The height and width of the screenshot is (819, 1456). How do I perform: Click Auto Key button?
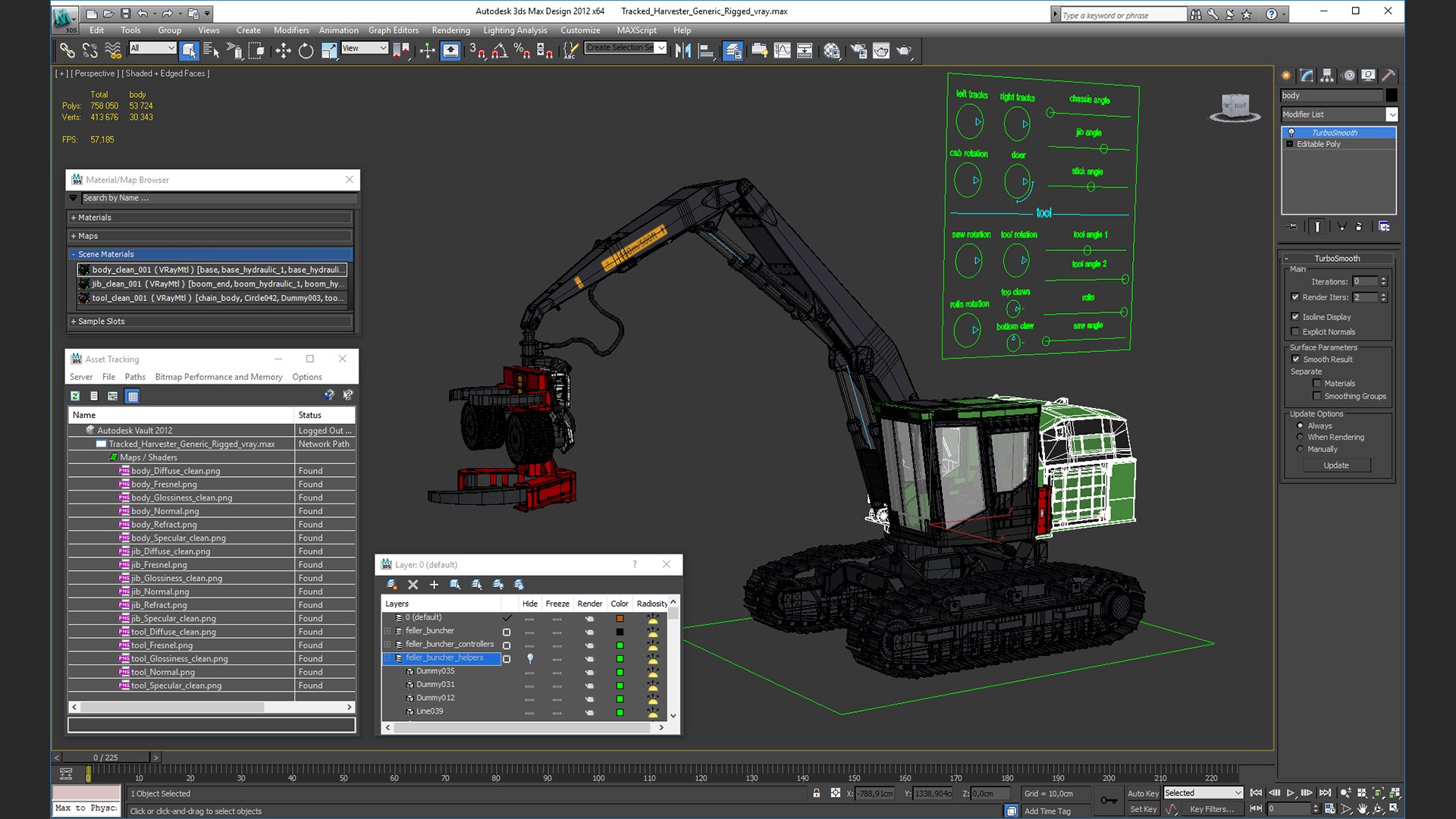(x=1142, y=794)
